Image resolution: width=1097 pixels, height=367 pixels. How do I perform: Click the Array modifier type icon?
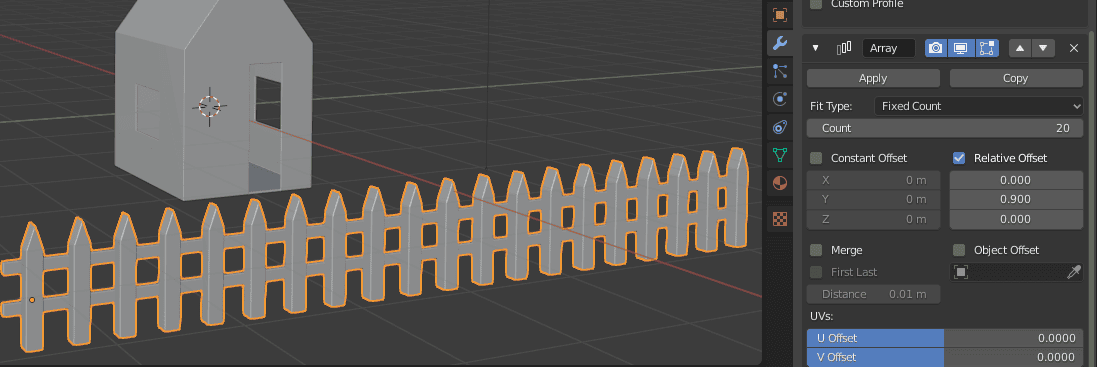[844, 48]
